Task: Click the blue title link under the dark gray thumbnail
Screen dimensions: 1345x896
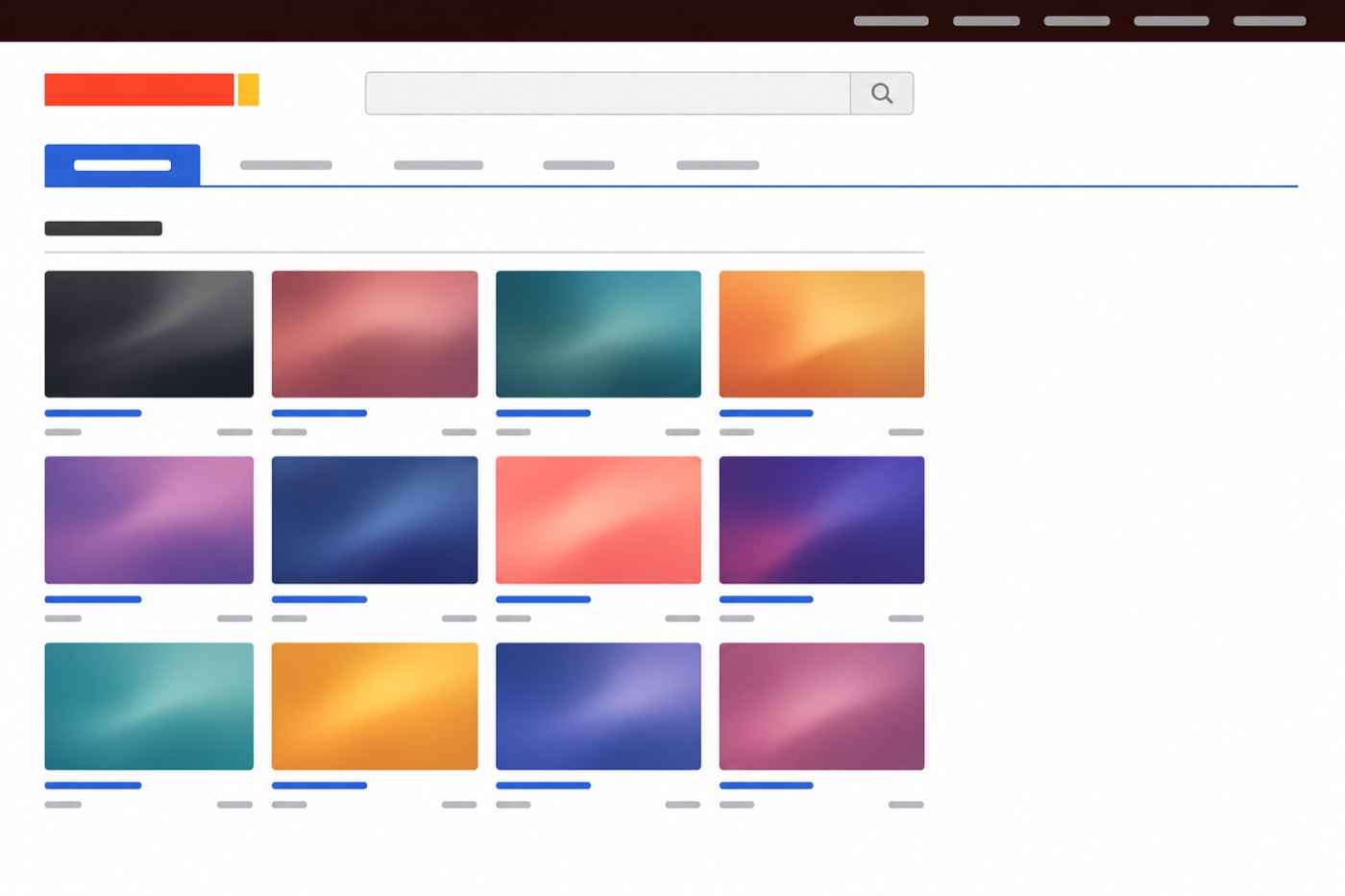Action: [93, 413]
